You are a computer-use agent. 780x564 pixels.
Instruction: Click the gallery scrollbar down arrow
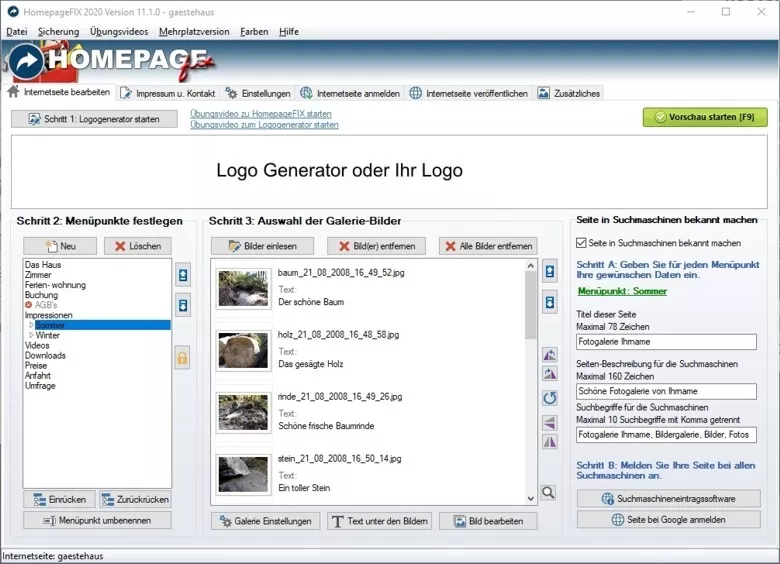[531, 498]
